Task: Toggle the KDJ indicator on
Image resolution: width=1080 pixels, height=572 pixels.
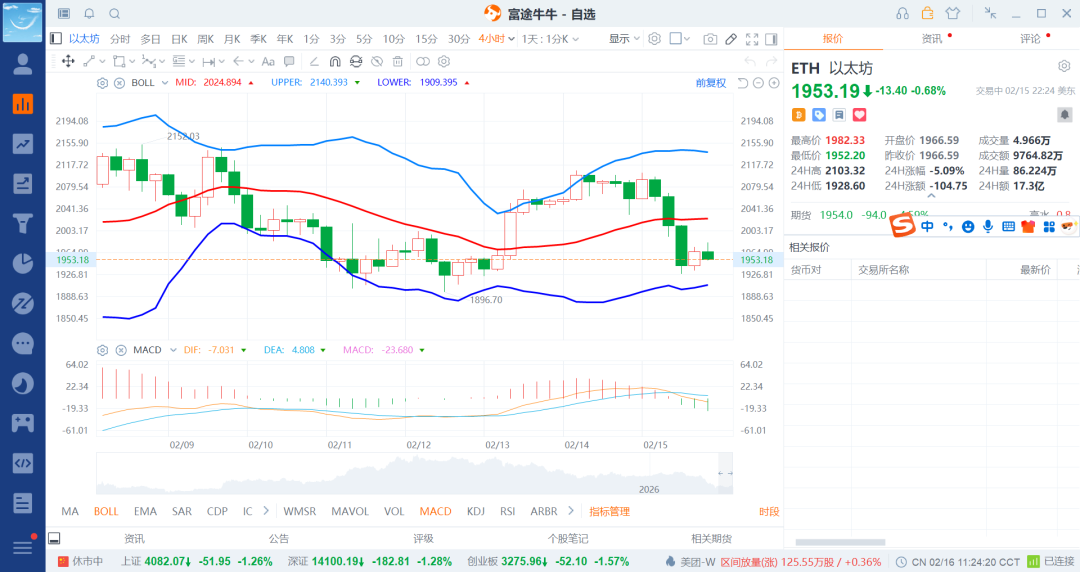Action: pos(477,511)
